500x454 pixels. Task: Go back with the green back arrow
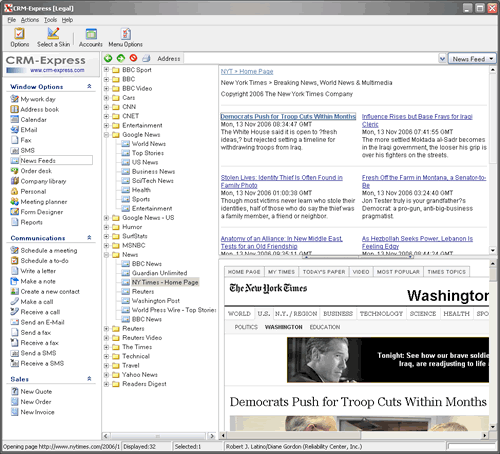pyautogui.click(x=108, y=58)
